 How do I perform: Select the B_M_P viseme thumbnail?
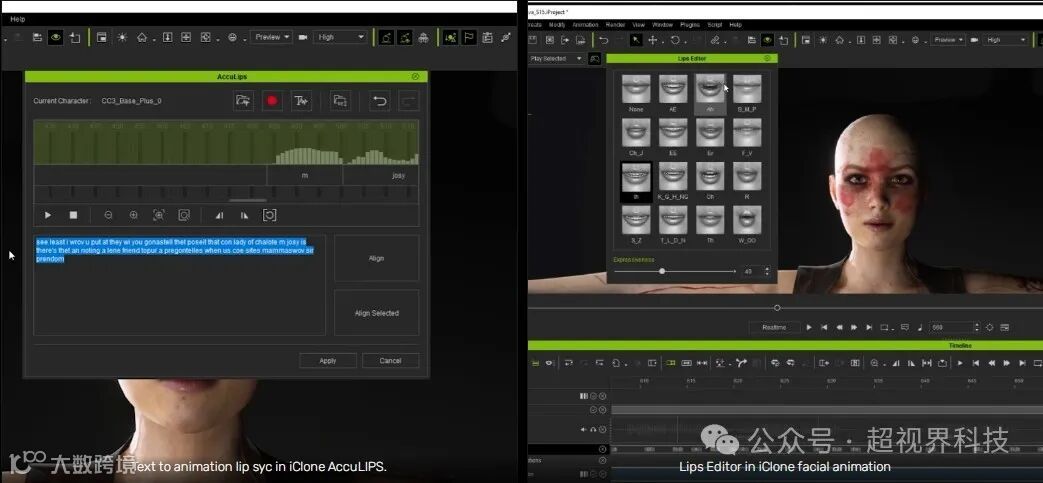pos(747,88)
